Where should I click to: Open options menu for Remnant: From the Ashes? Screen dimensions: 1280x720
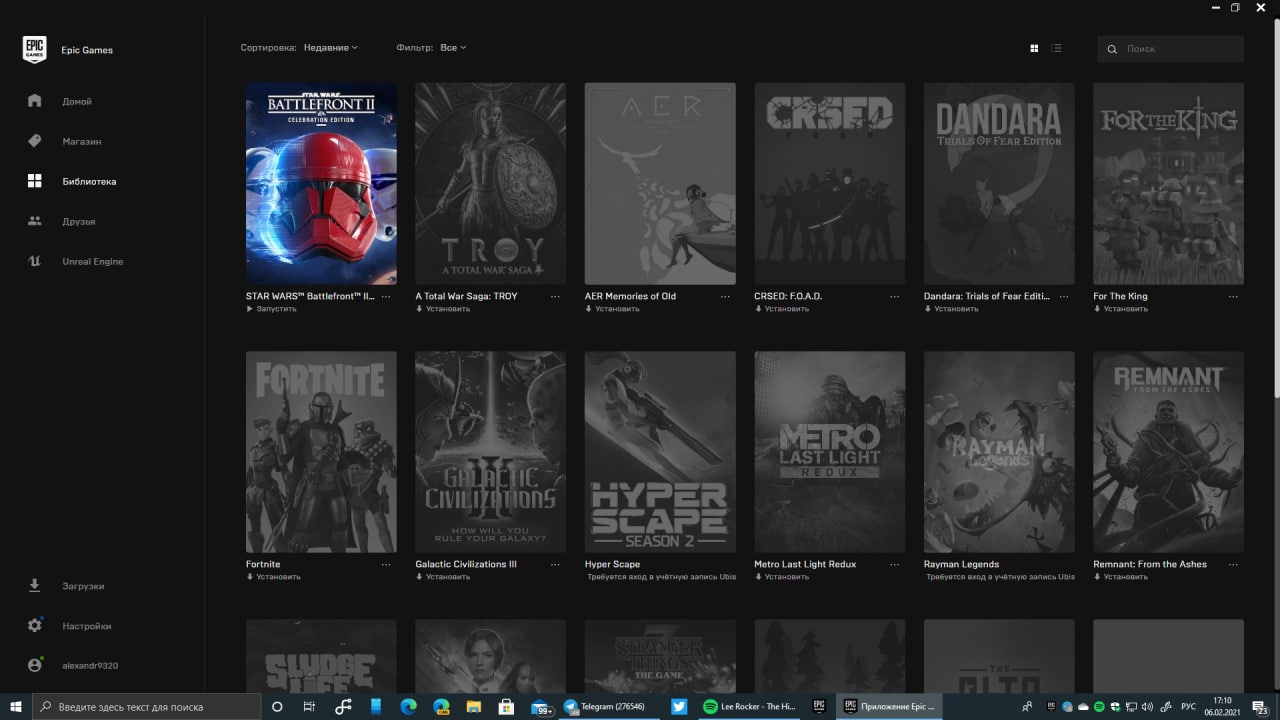(x=1234, y=565)
